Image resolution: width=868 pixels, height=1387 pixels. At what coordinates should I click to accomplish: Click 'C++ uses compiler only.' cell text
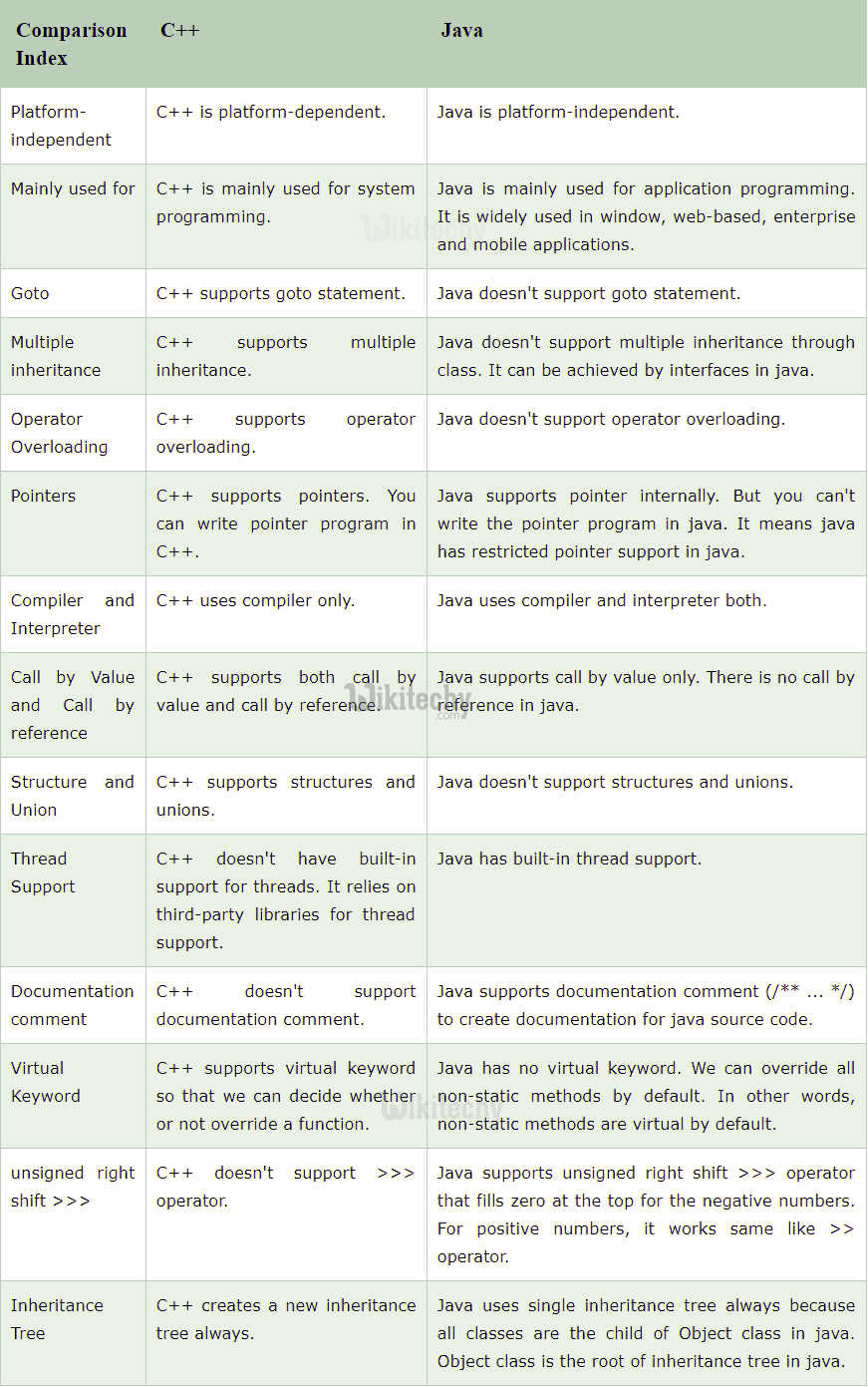[255, 600]
